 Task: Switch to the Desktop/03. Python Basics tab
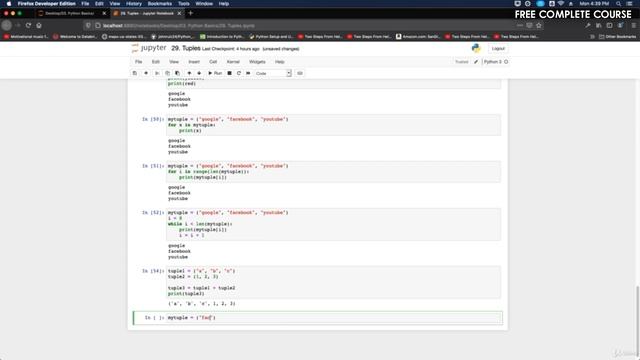click(69, 13)
